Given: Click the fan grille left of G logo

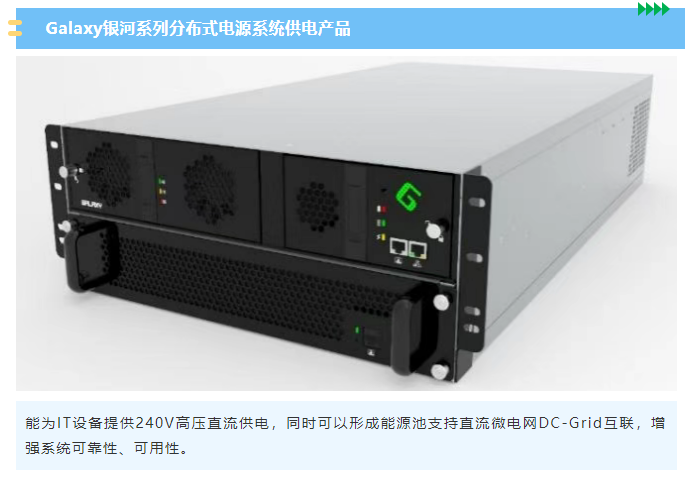Looking at the screenshot, I should pyautogui.click(x=317, y=206).
